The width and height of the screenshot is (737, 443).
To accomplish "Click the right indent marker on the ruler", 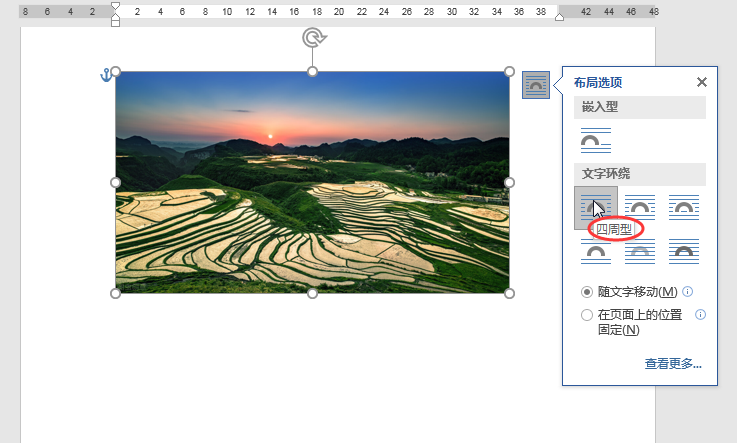I will [x=559, y=17].
